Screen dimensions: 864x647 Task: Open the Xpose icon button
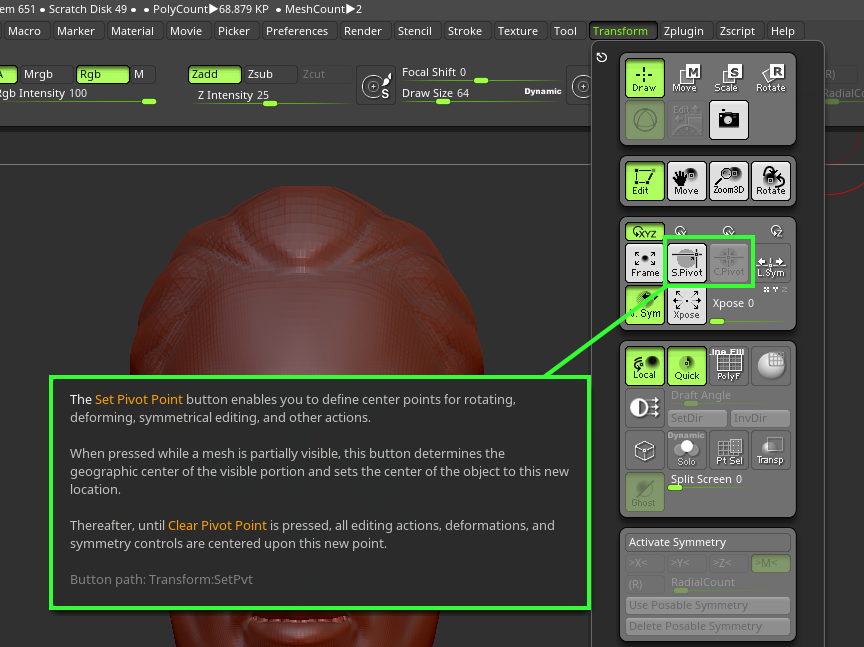(686, 304)
